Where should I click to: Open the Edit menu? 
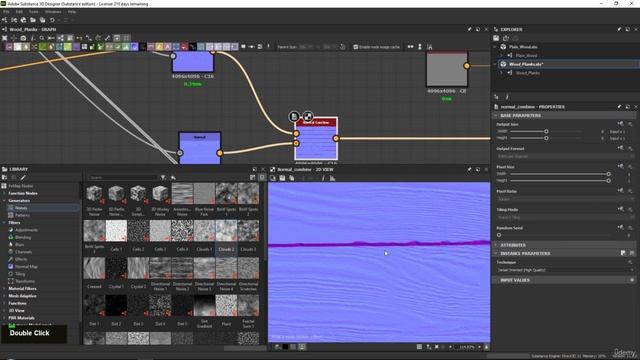tap(19, 12)
